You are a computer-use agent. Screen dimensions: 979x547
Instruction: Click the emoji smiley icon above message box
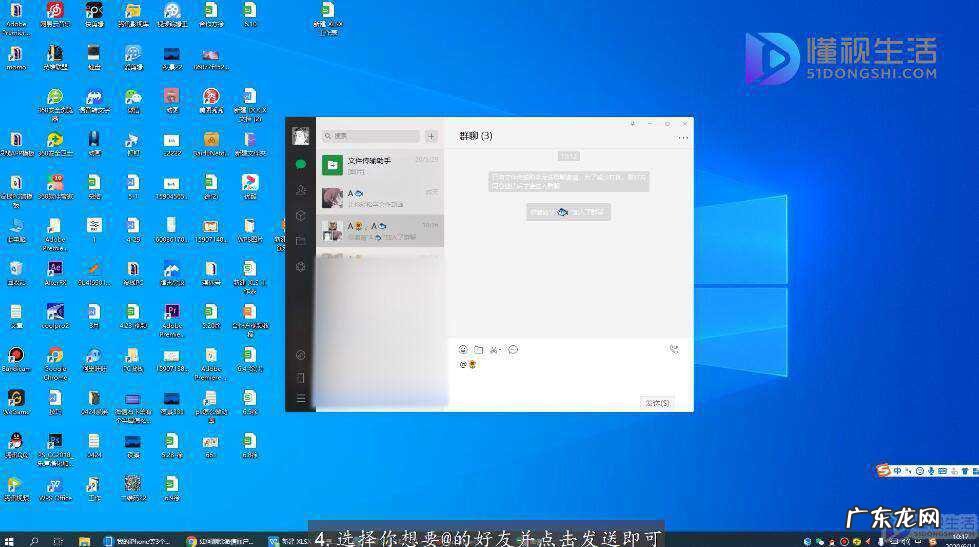463,350
